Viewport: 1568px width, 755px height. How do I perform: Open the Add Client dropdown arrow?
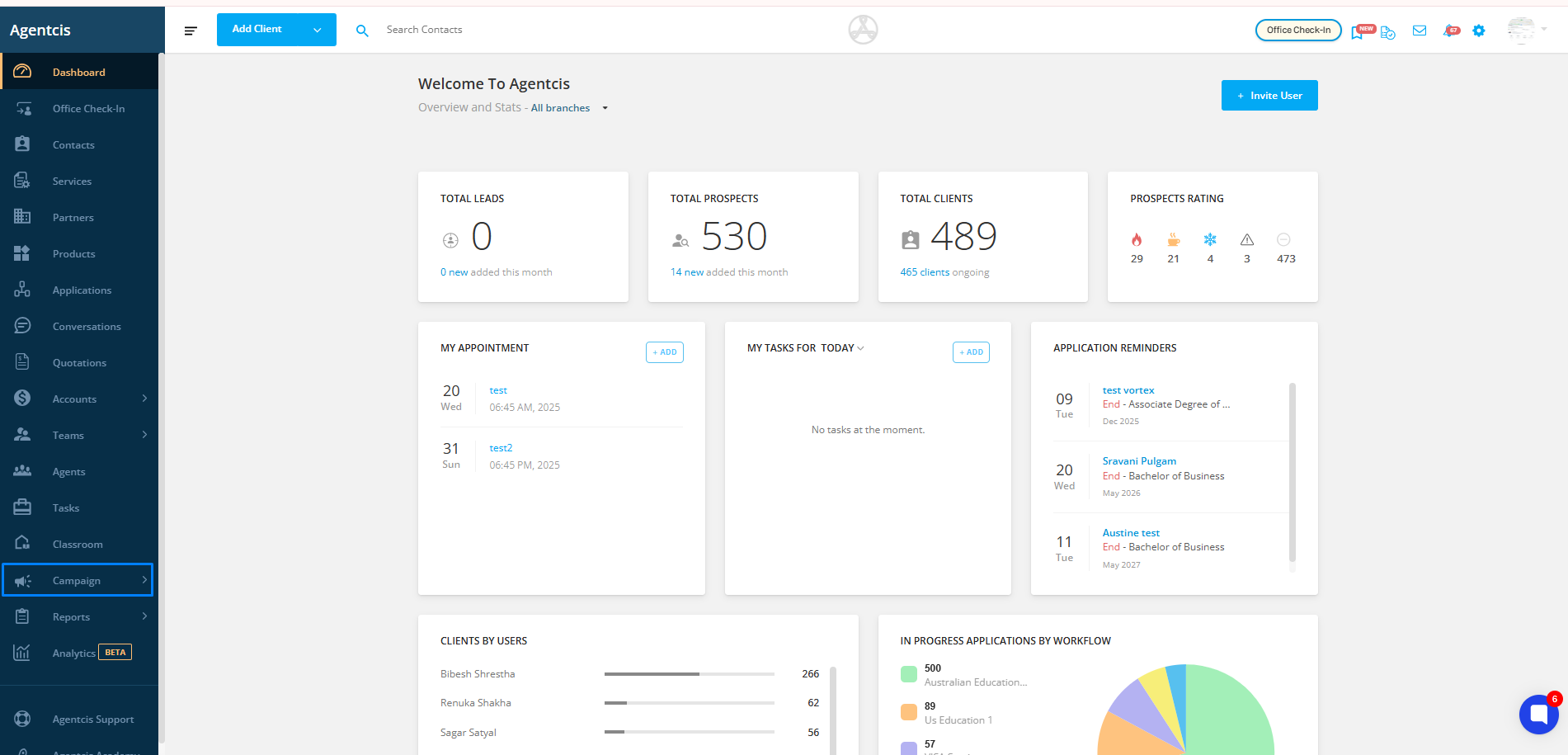[x=318, y=31]
